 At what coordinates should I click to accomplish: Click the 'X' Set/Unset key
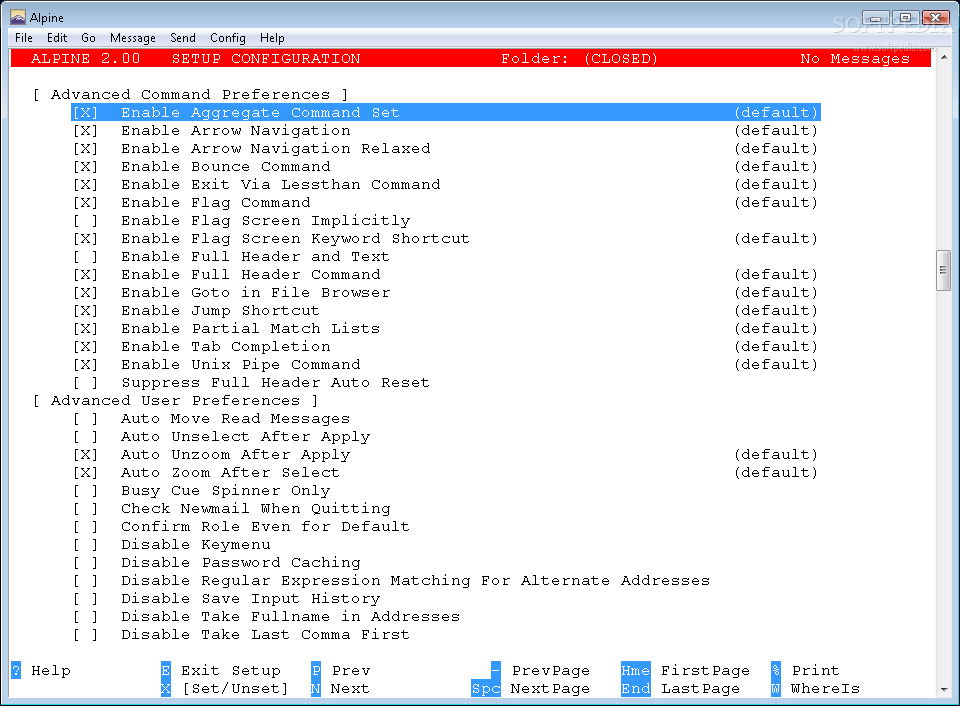(166, 688)
